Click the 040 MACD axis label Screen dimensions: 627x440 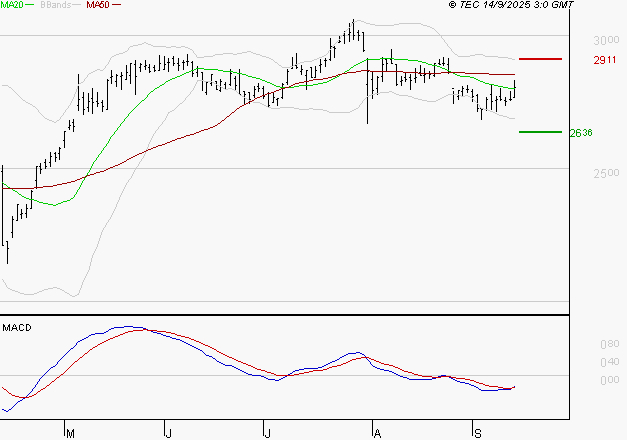pyautogui.click(x=610, y=362)
